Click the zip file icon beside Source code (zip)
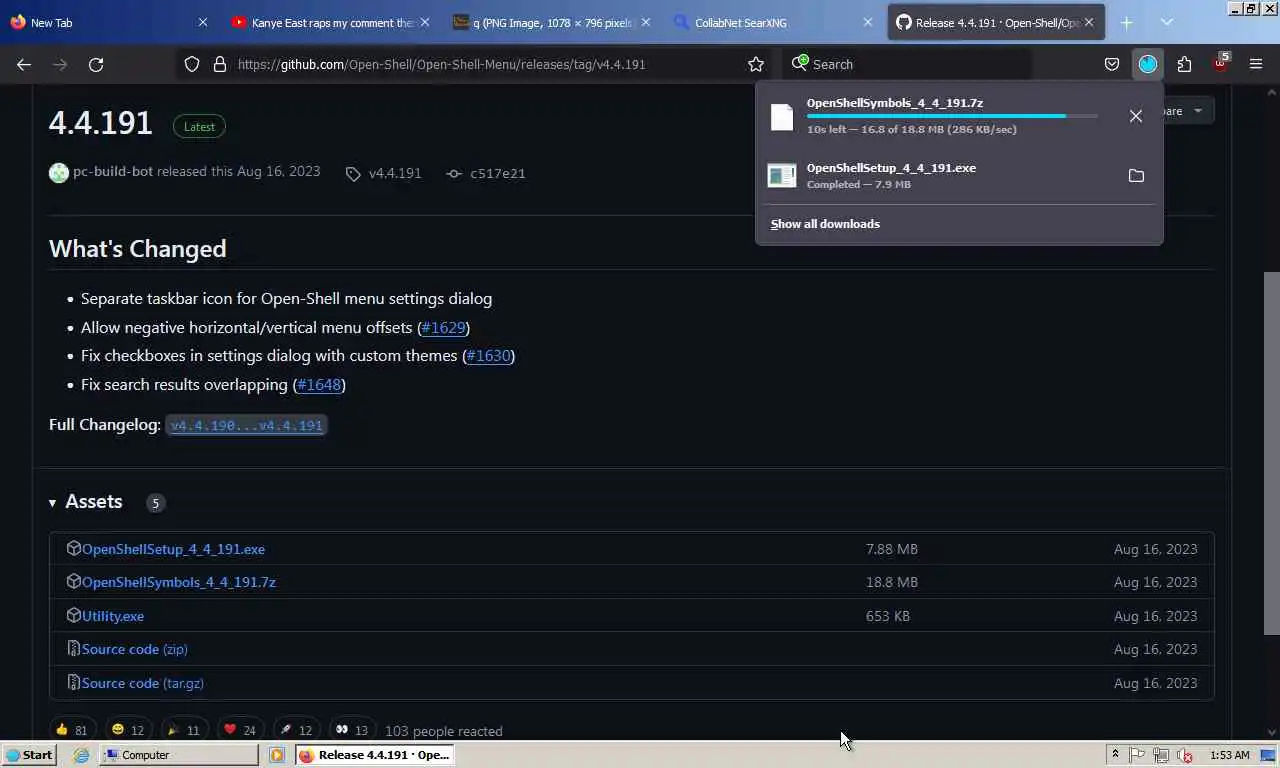1280x768 pixels. tap(73, 649)
